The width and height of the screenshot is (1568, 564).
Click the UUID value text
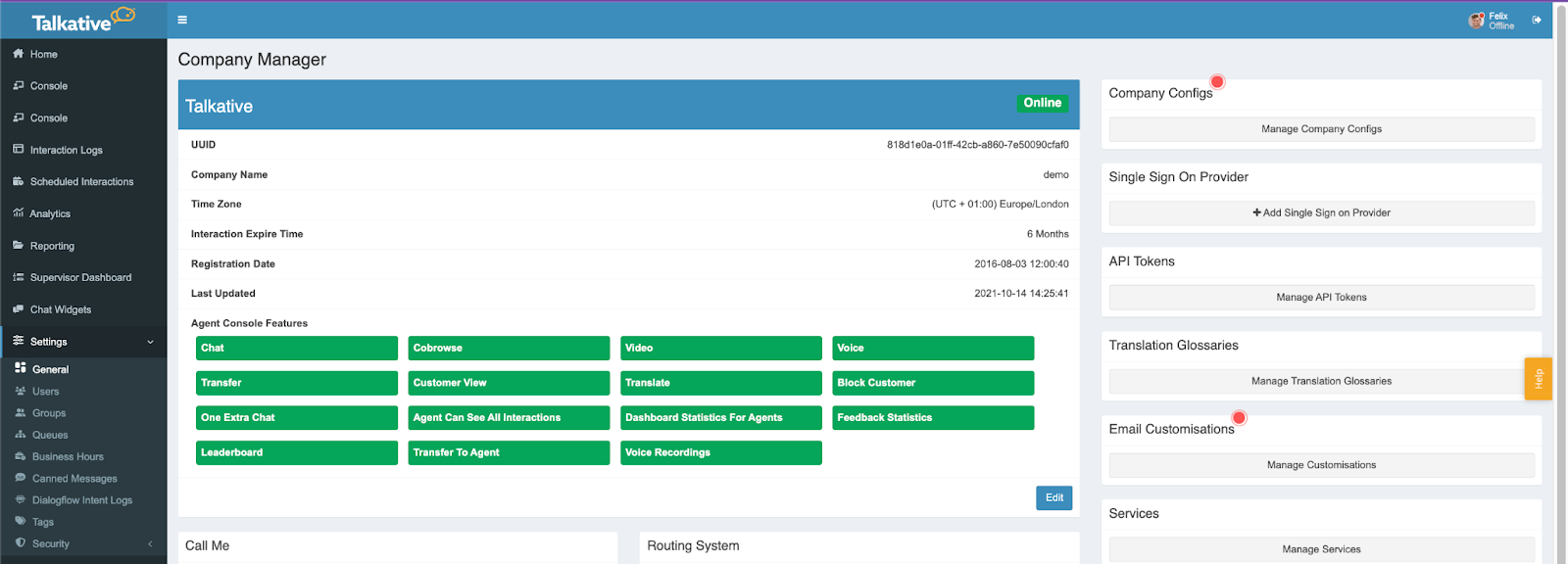978,145
